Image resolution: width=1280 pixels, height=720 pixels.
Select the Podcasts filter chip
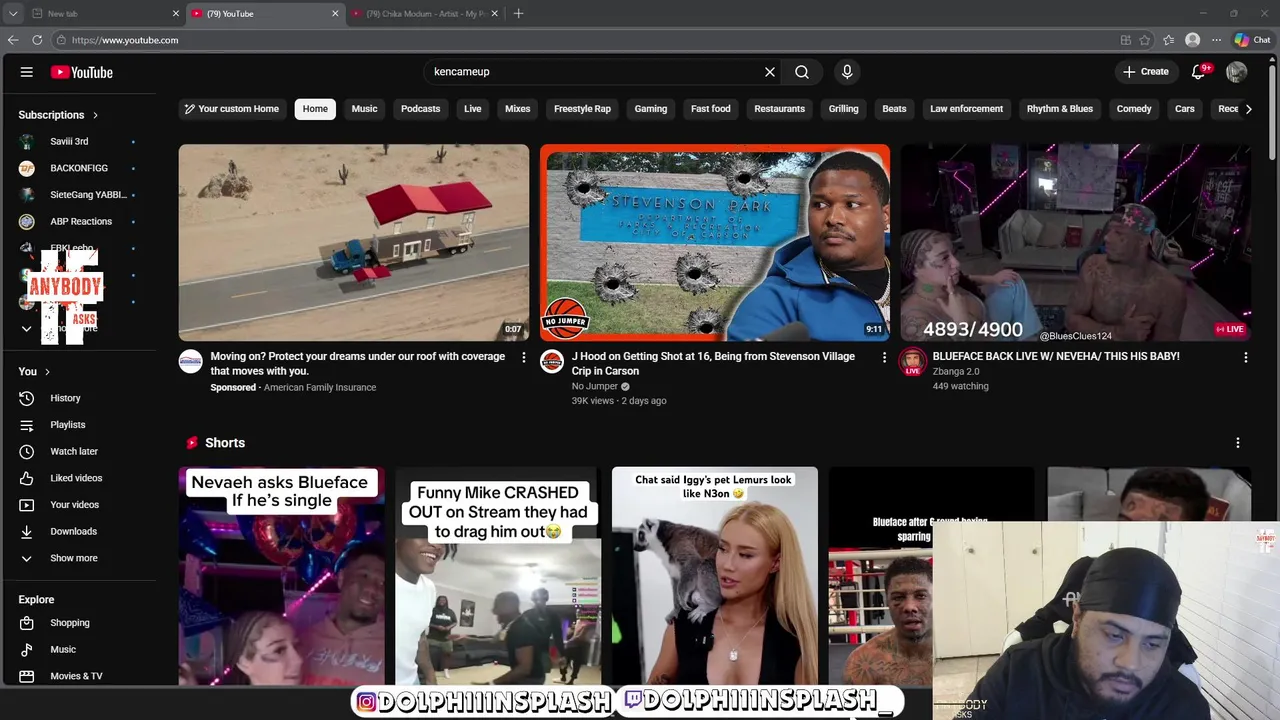420,109
